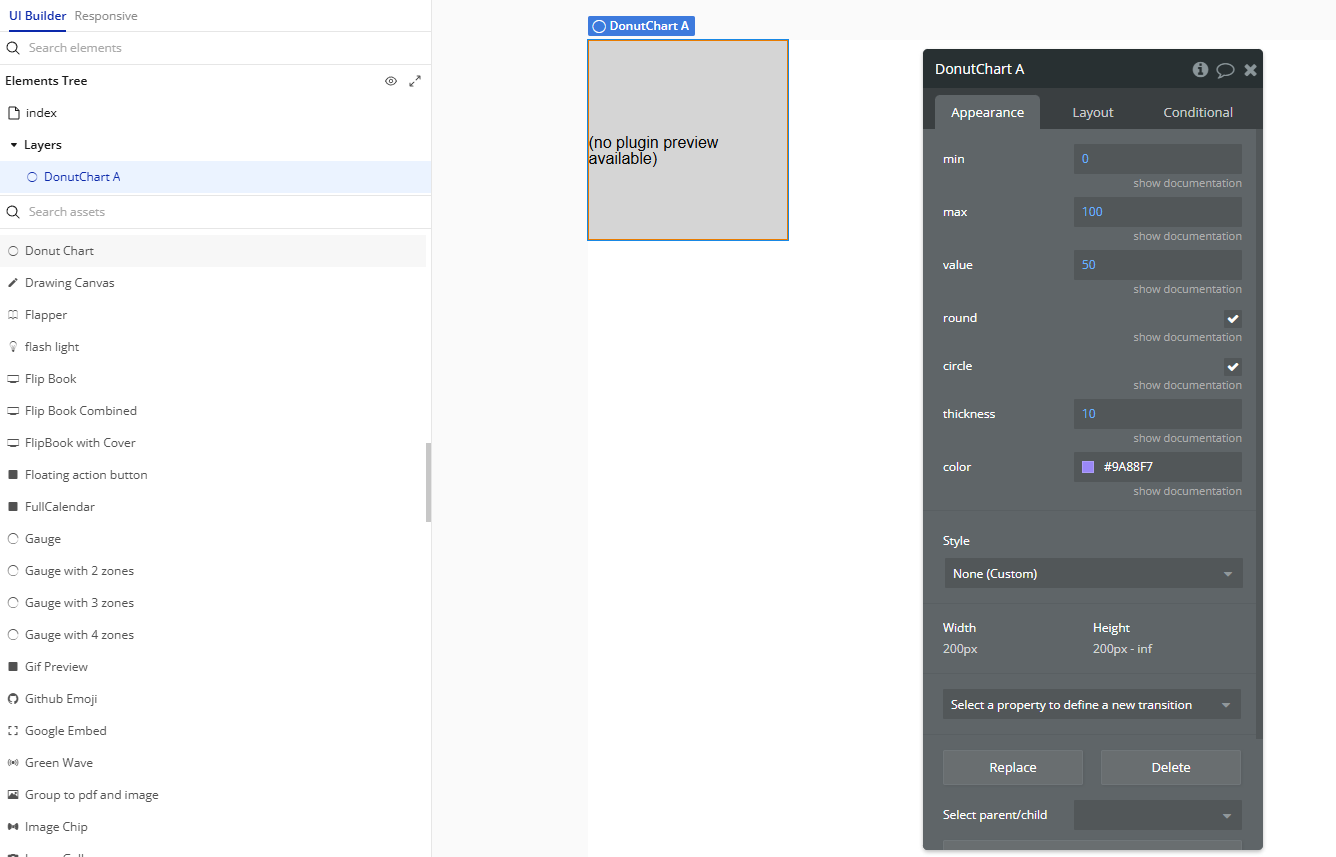Viewport: 1336px width, 857px height.
Task: Select the Google Embed icon
Action: [x=14, y=731]
